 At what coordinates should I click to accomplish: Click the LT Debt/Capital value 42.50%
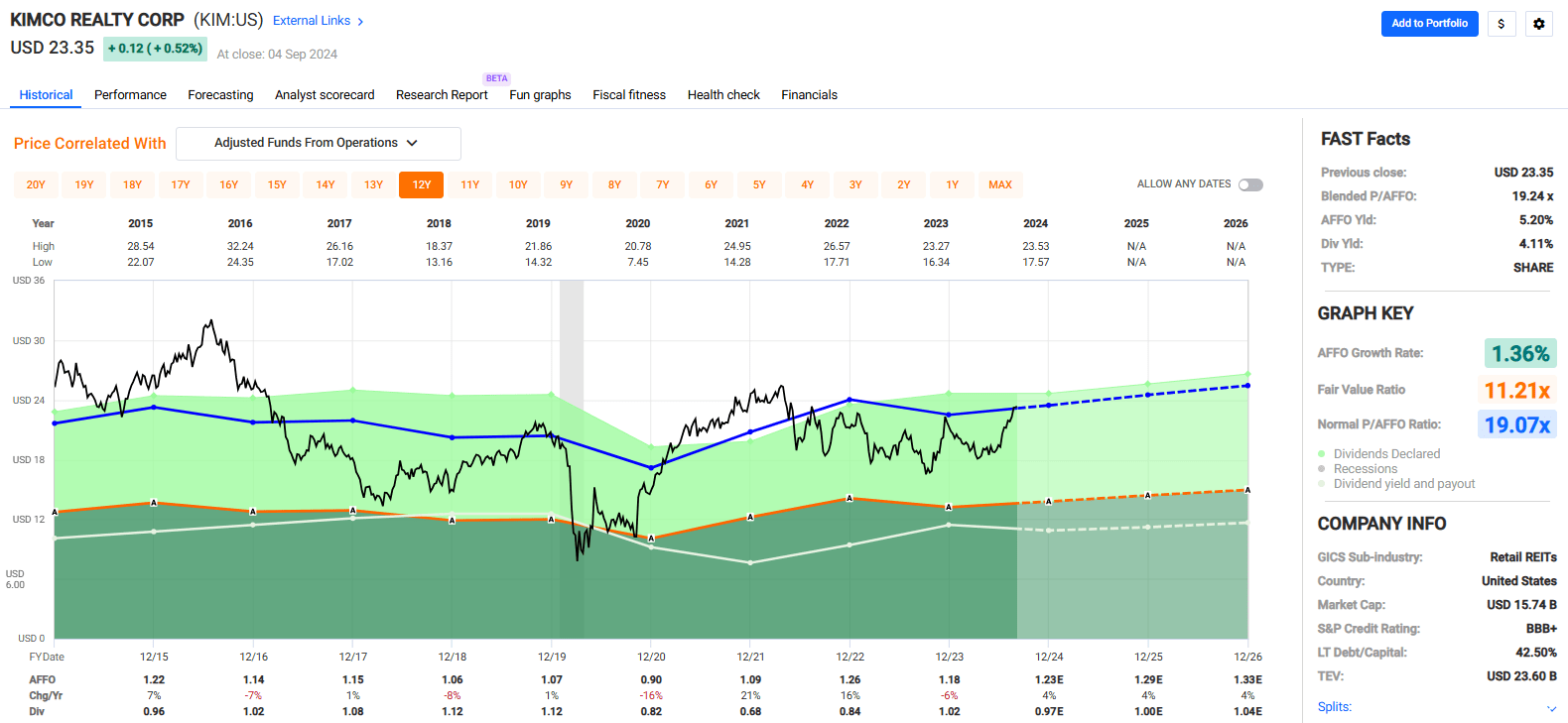point(1536,653)
